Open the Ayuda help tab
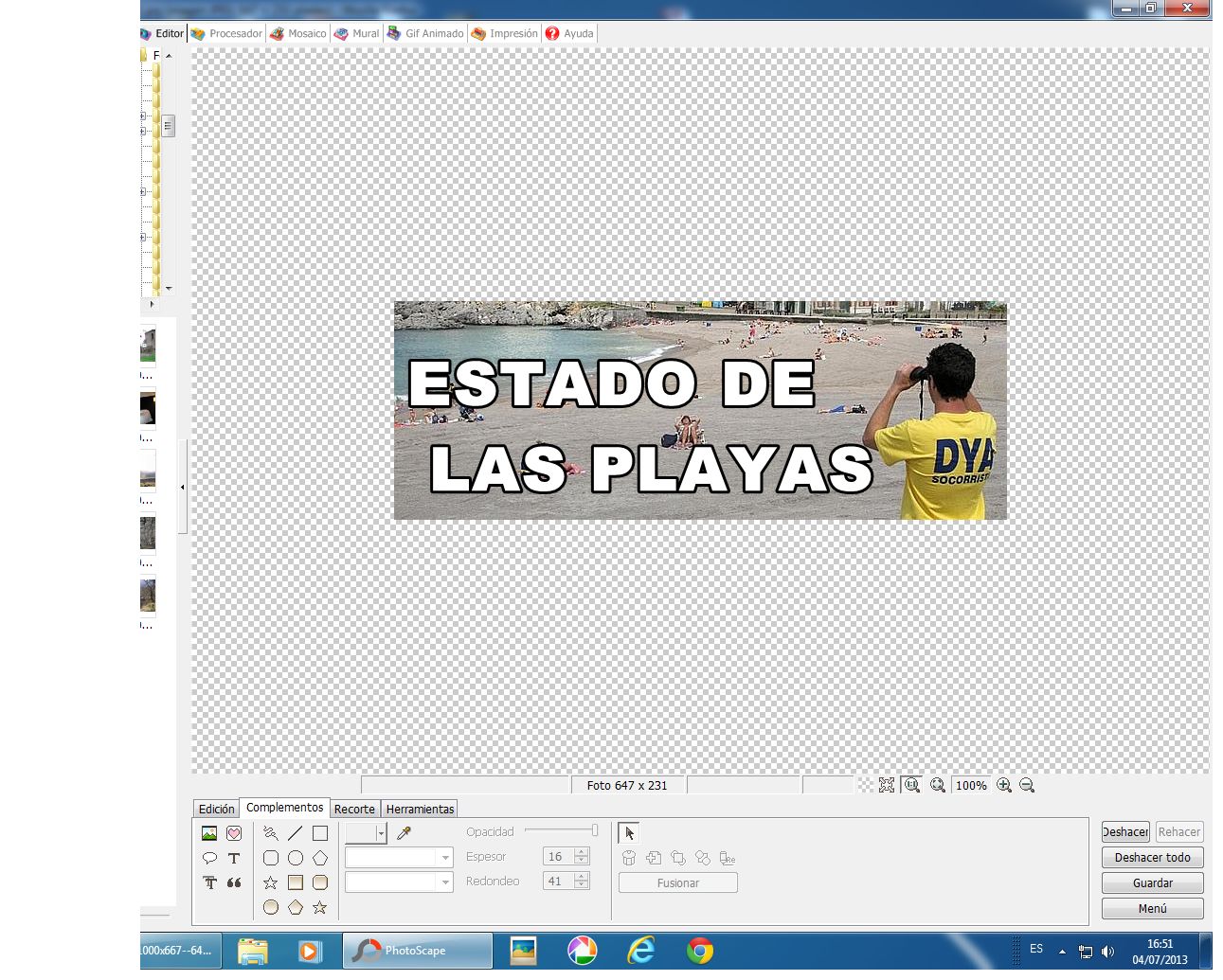This screenshot has width=1223, height=980. 569,33
